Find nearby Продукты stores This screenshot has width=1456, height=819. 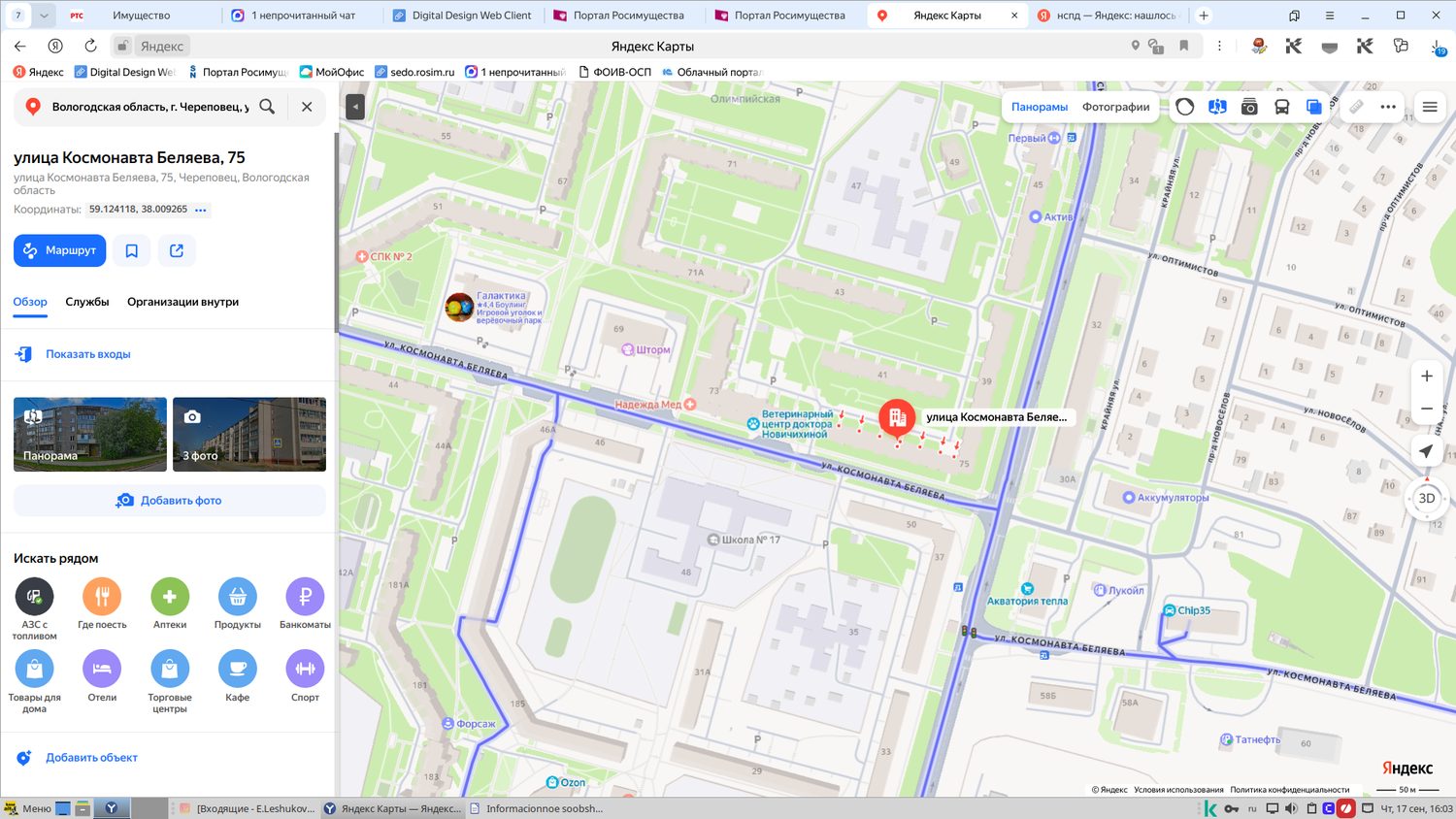click(x=238, y=597)
